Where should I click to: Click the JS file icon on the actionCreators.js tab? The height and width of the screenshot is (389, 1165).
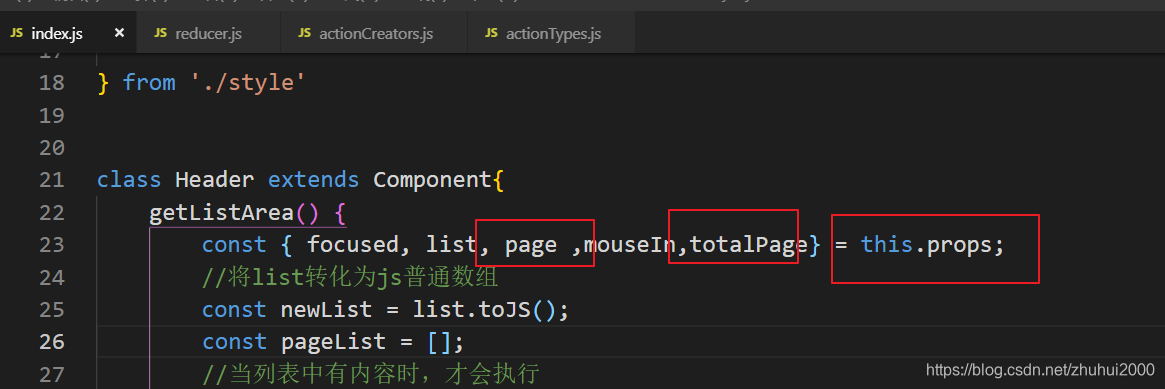click(x=304, y=33)
